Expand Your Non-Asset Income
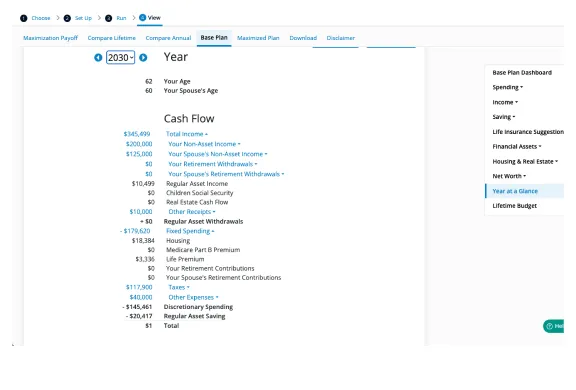Image resolution: width=576 pixels, height=390 pixels. 204,144
